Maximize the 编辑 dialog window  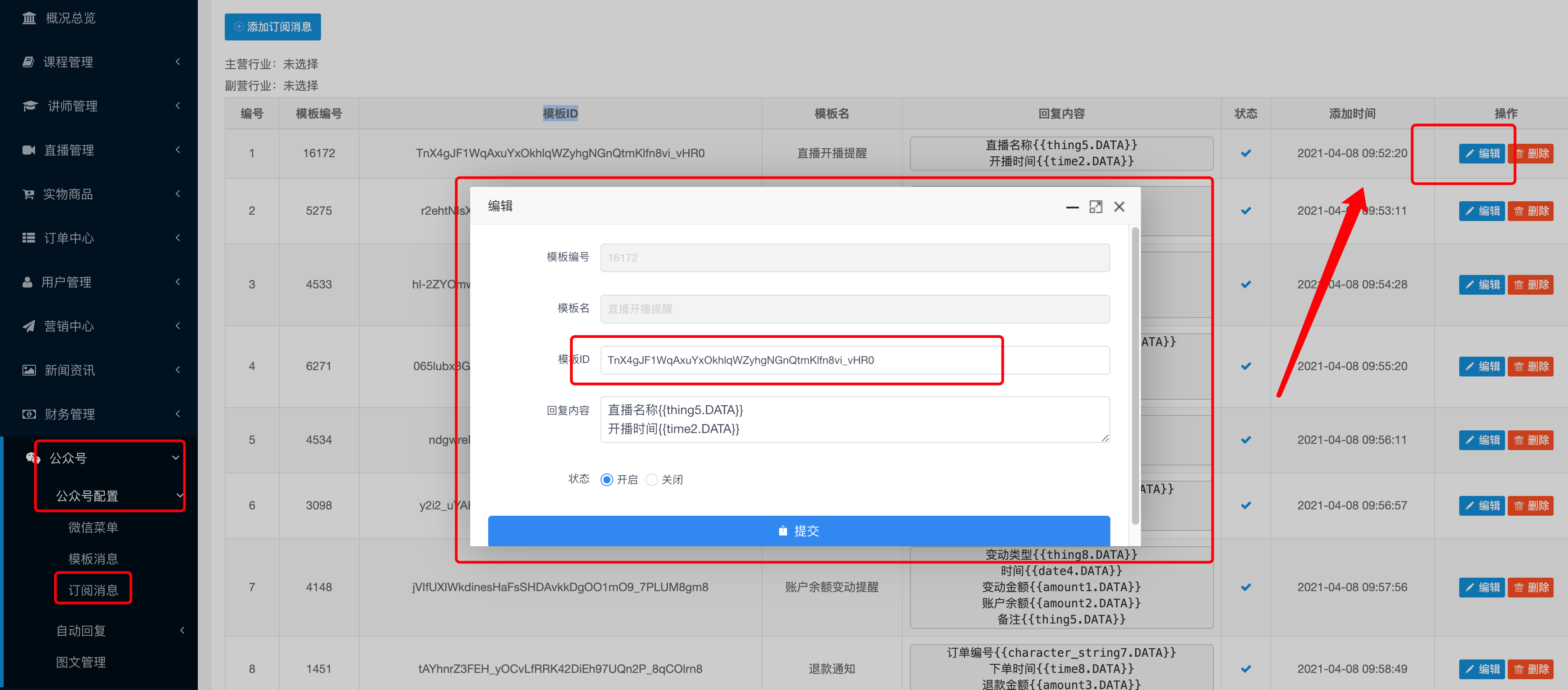click(1096, 207)
